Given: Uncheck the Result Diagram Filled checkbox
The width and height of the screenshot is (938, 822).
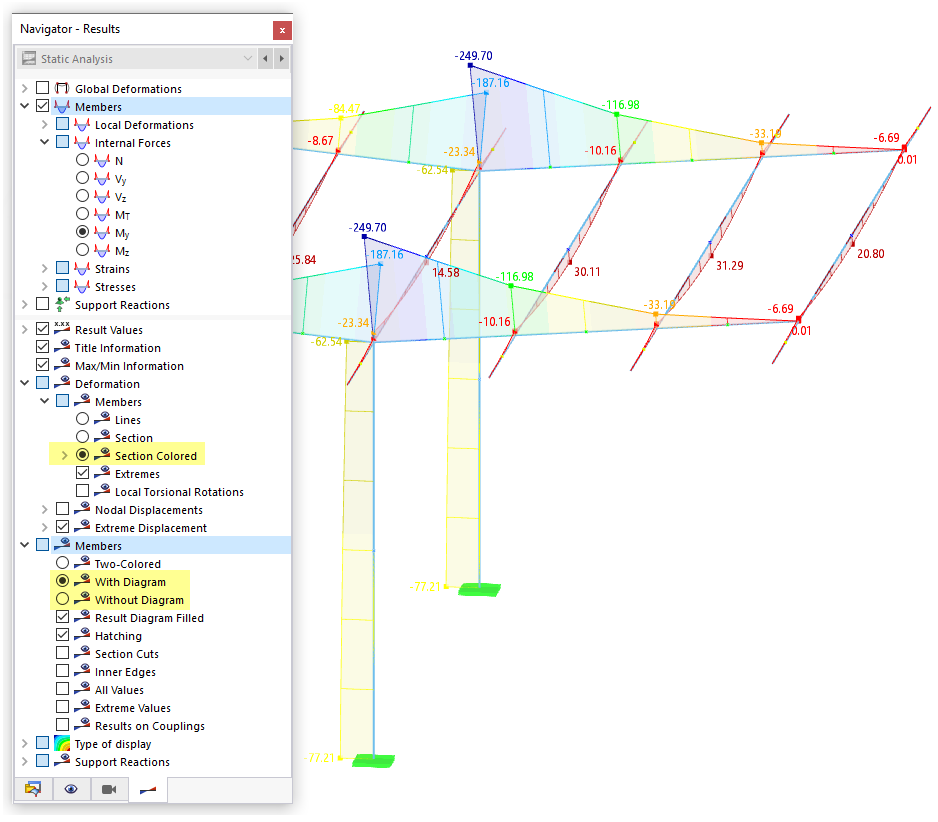Looking at the screenshot, I should click(x=62, y=616).
